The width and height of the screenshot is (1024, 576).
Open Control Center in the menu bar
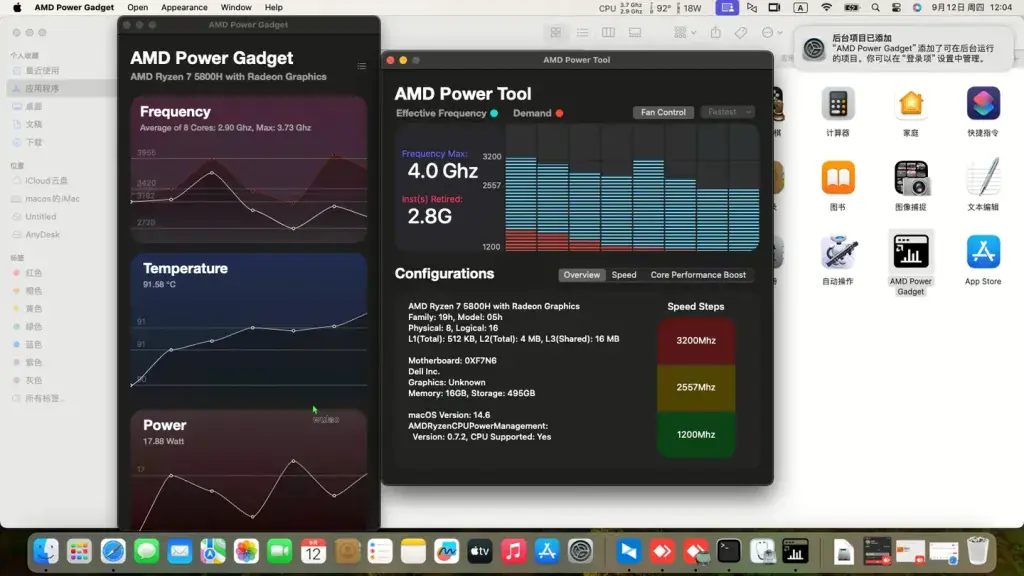[897, 8]
